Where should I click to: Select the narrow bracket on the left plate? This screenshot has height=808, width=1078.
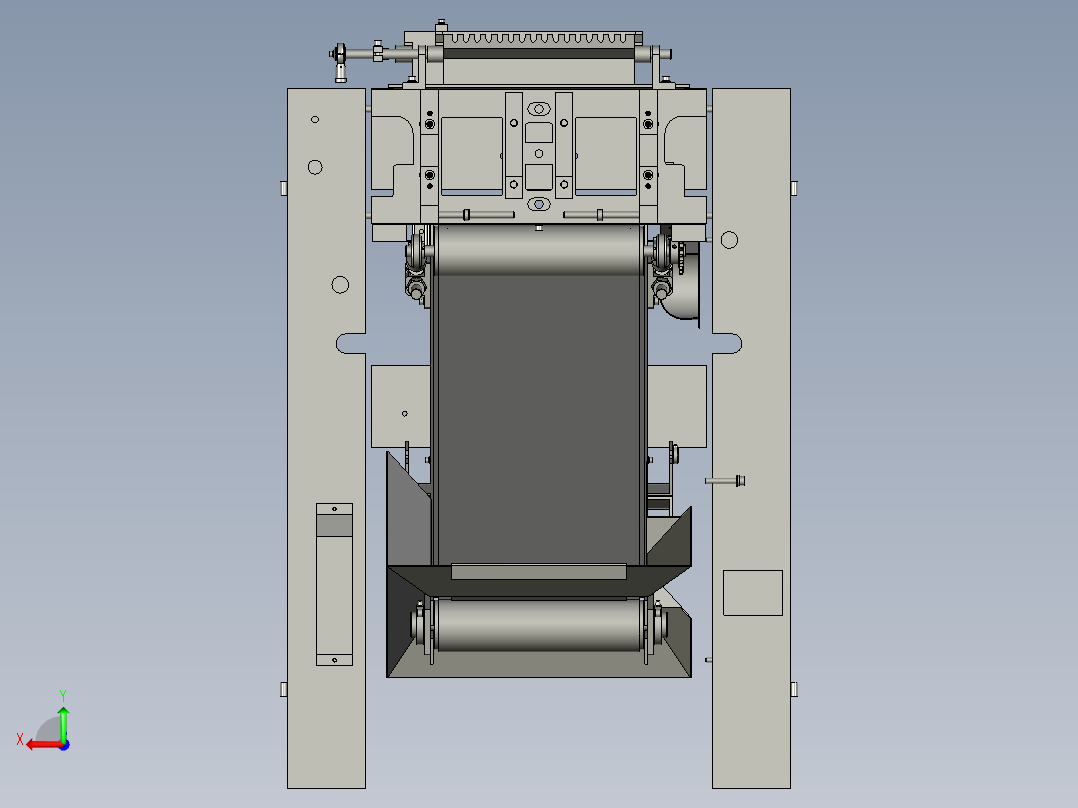(334, 585)
